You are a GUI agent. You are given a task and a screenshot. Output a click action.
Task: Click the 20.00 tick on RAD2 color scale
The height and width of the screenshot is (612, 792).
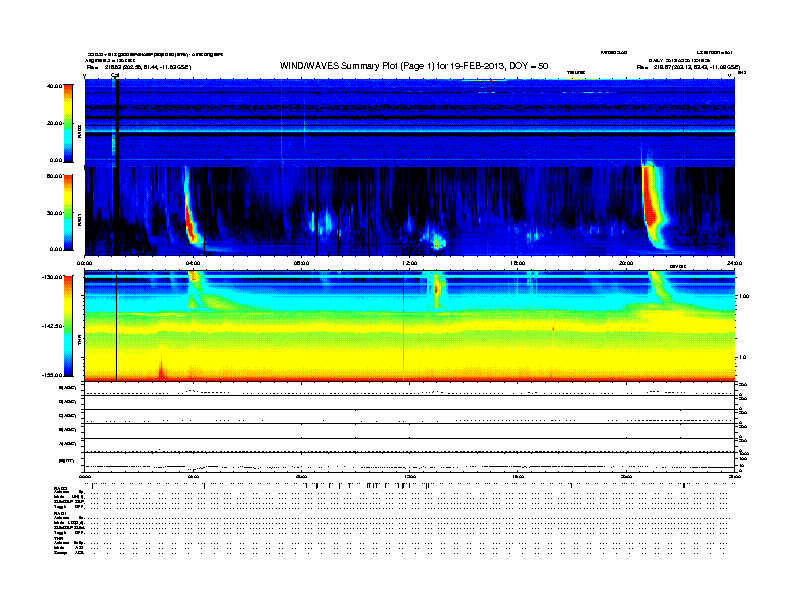point(54,123)
